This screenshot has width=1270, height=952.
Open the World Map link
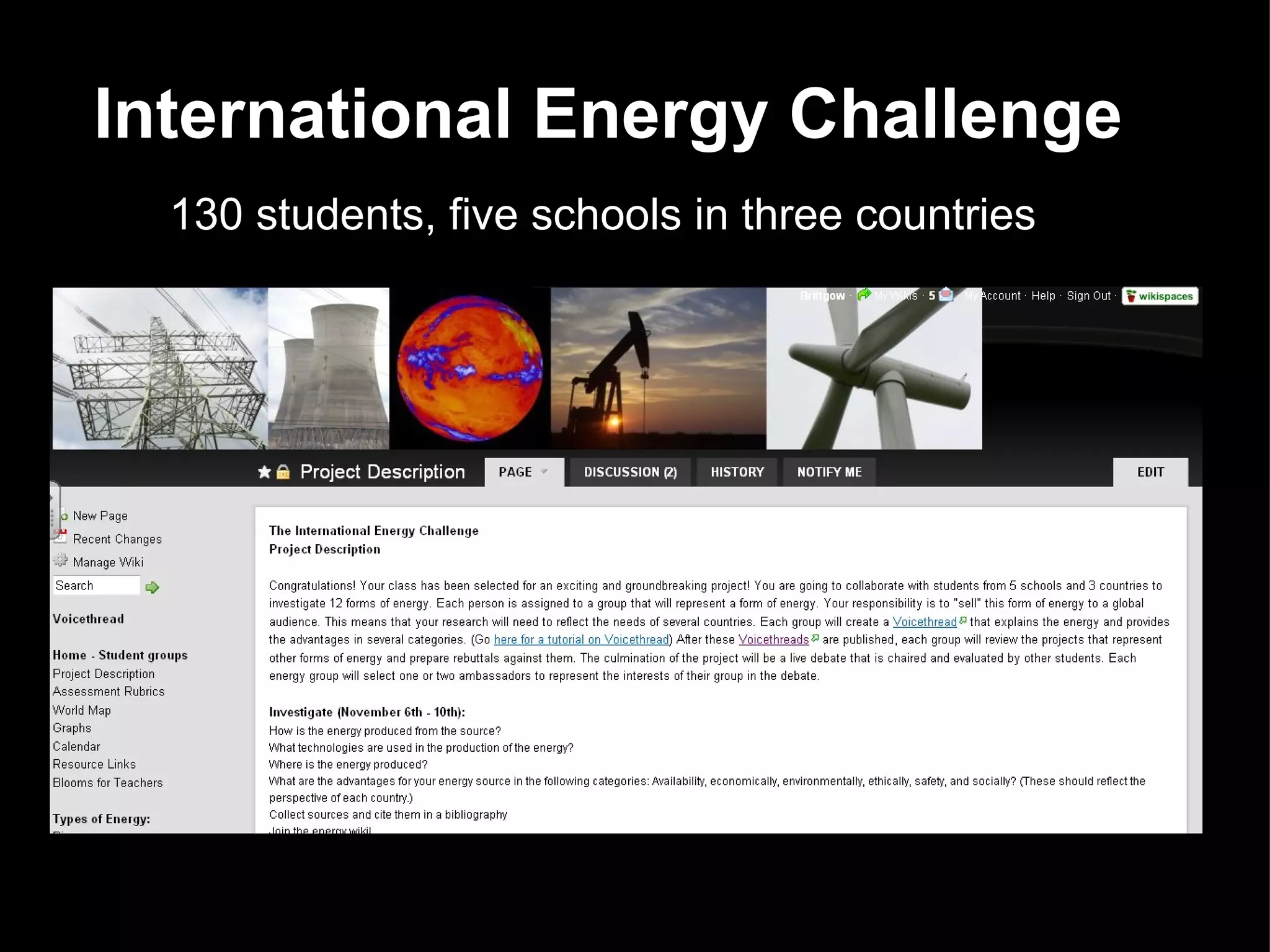[82, 710]
